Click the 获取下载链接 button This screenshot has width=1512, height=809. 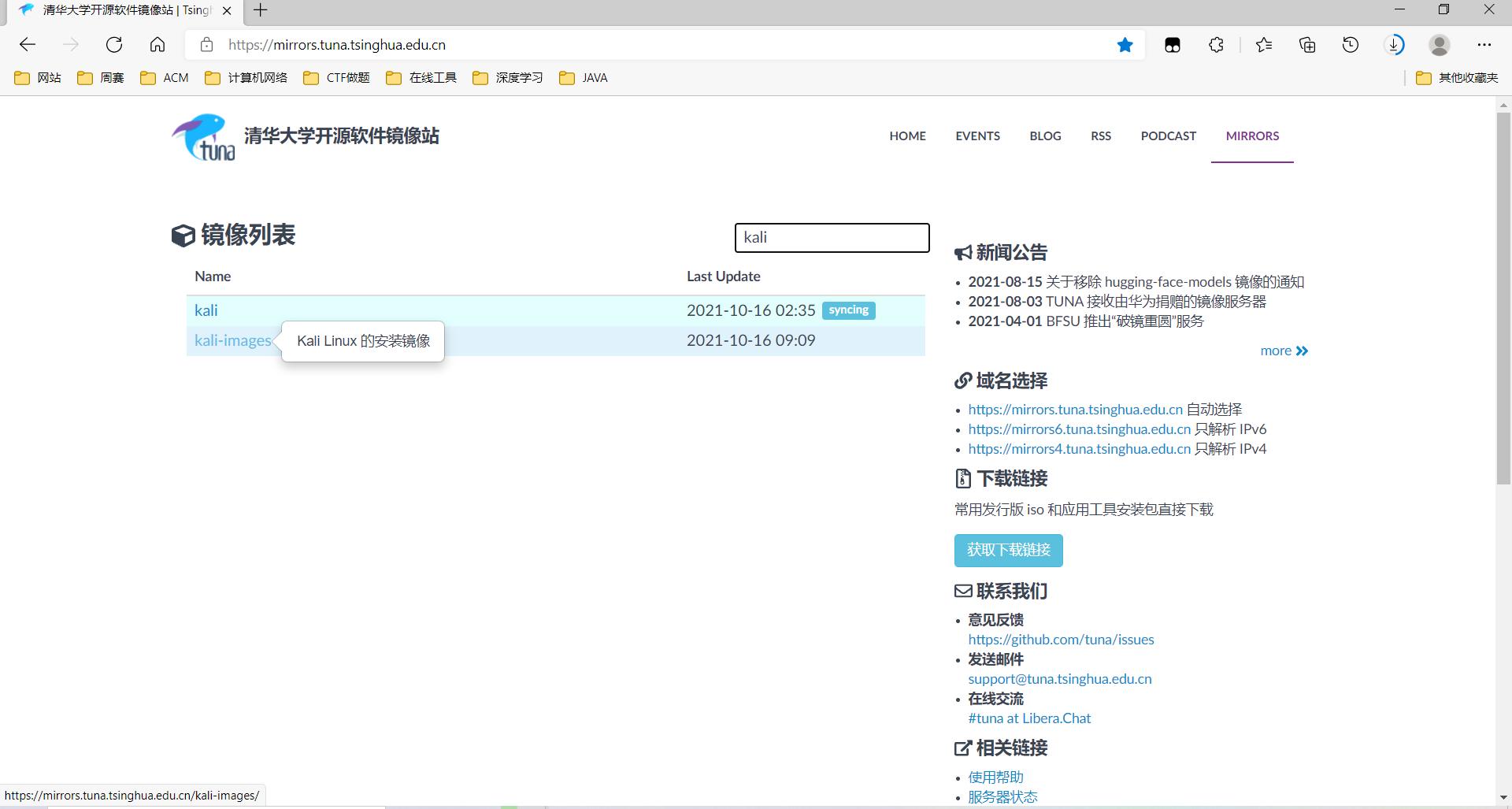1008,550
